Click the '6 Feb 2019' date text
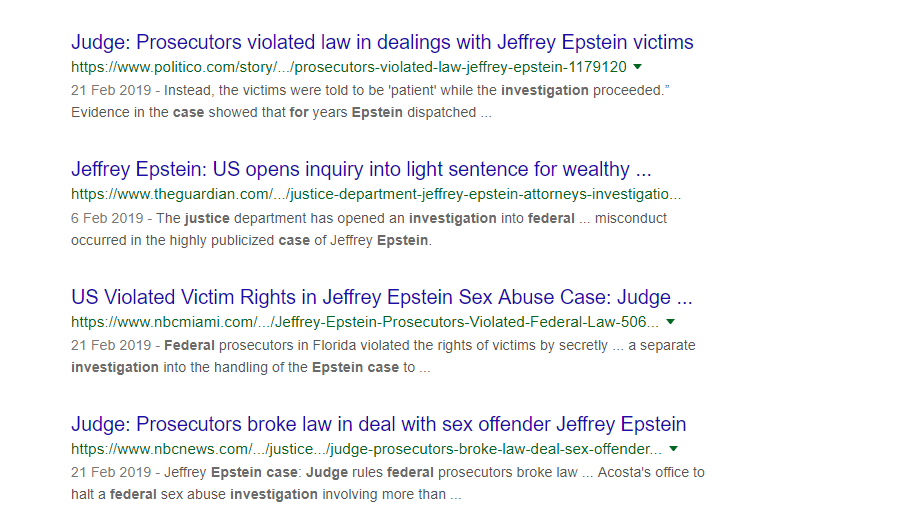 pyautogui.click(x=107, y=218)
